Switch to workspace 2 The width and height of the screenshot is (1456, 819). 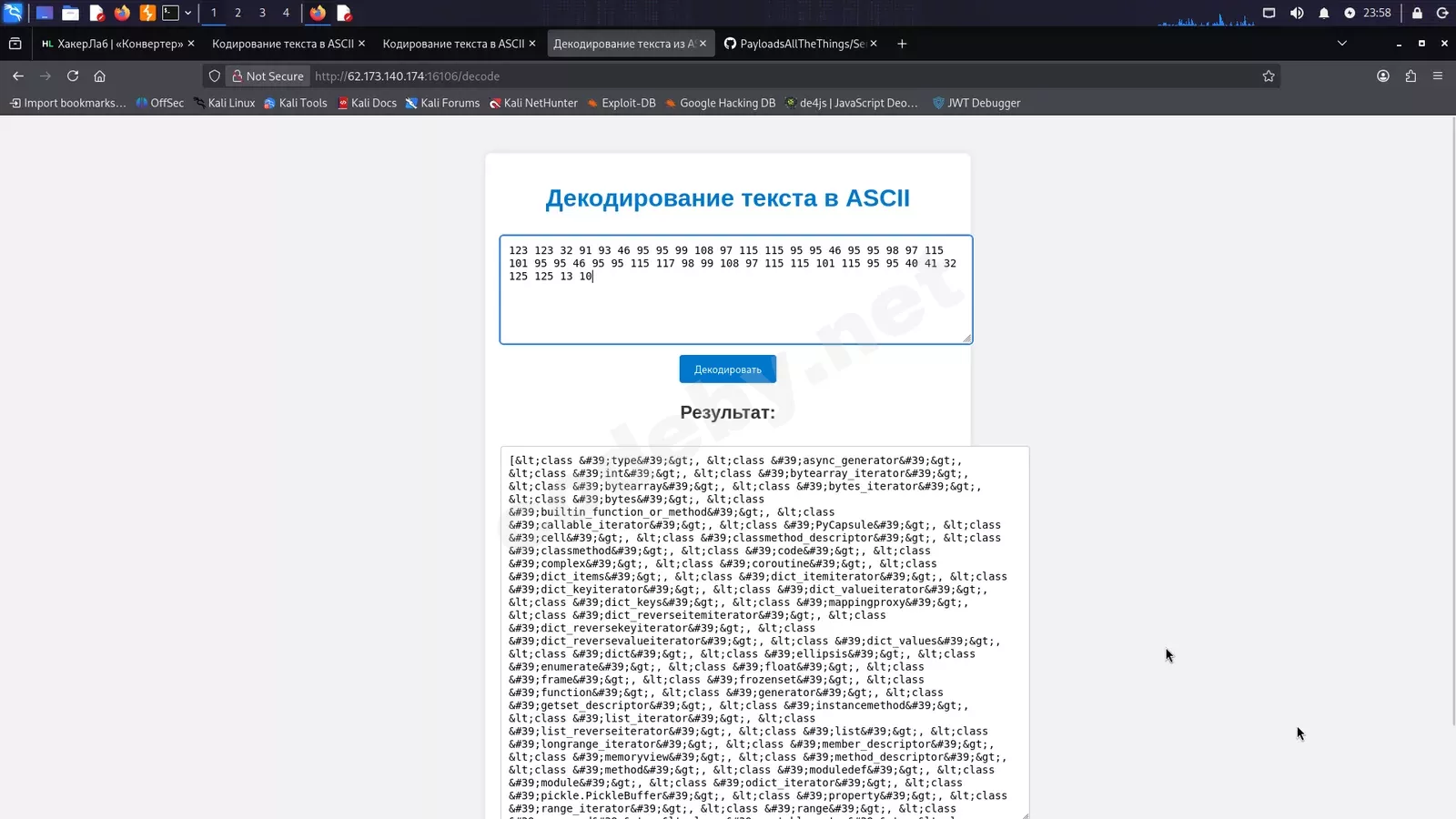click(x=238, y=13)
